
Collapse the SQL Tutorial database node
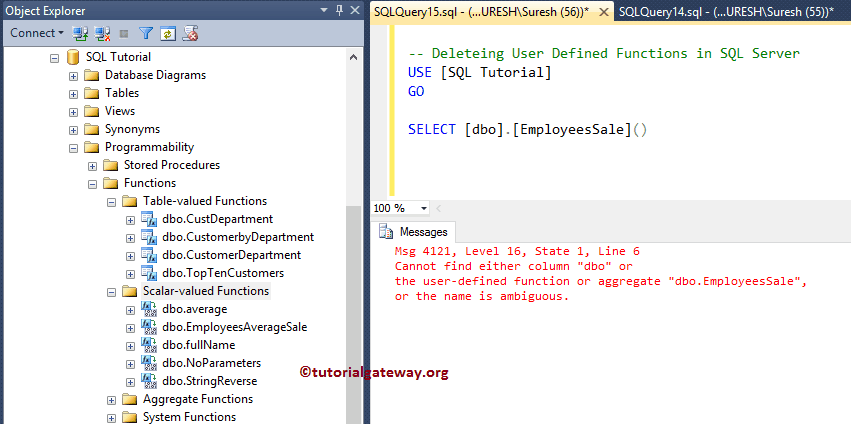[54, 58]
